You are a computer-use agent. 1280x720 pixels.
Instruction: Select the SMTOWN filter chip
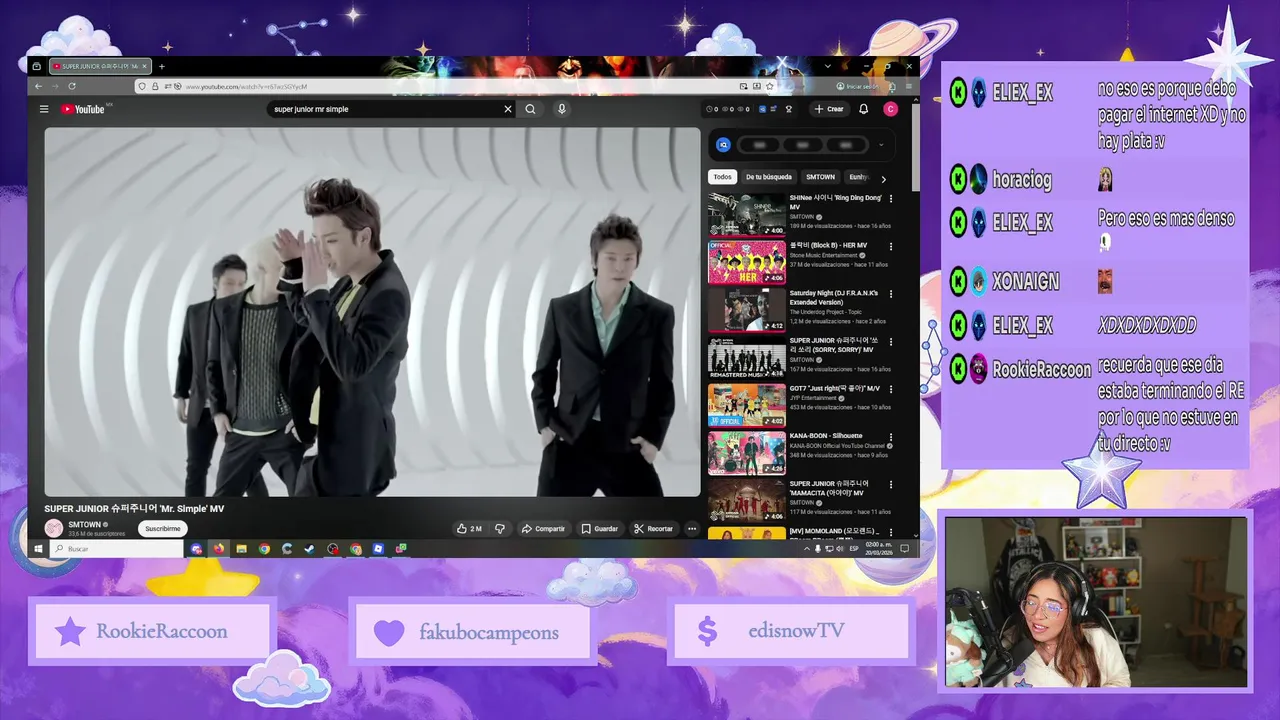click(820, 177)
